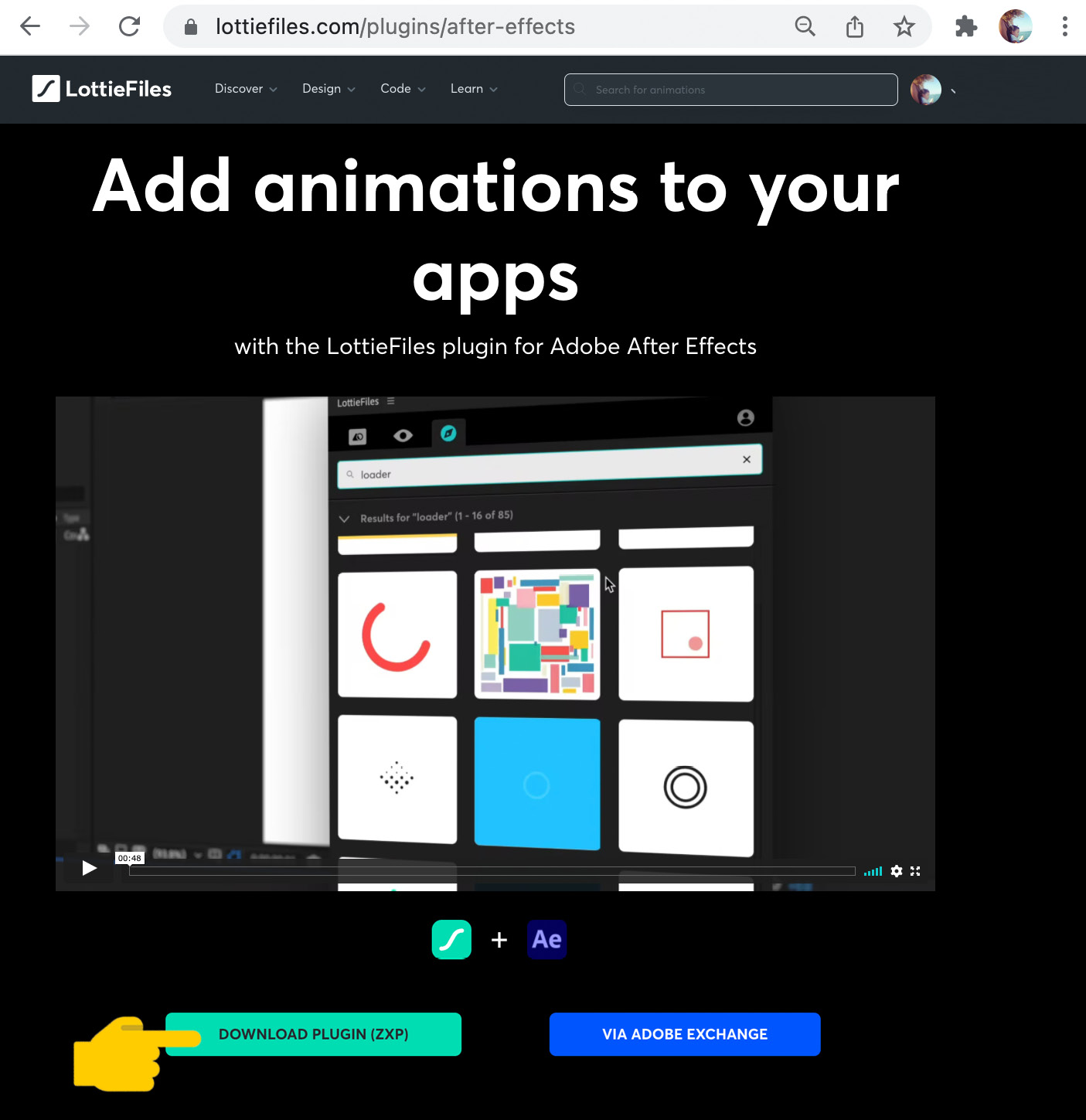Click the colorful blocks animation thumbnail
Viewport: 1086px width, 1120px height.
click(537, 634)
